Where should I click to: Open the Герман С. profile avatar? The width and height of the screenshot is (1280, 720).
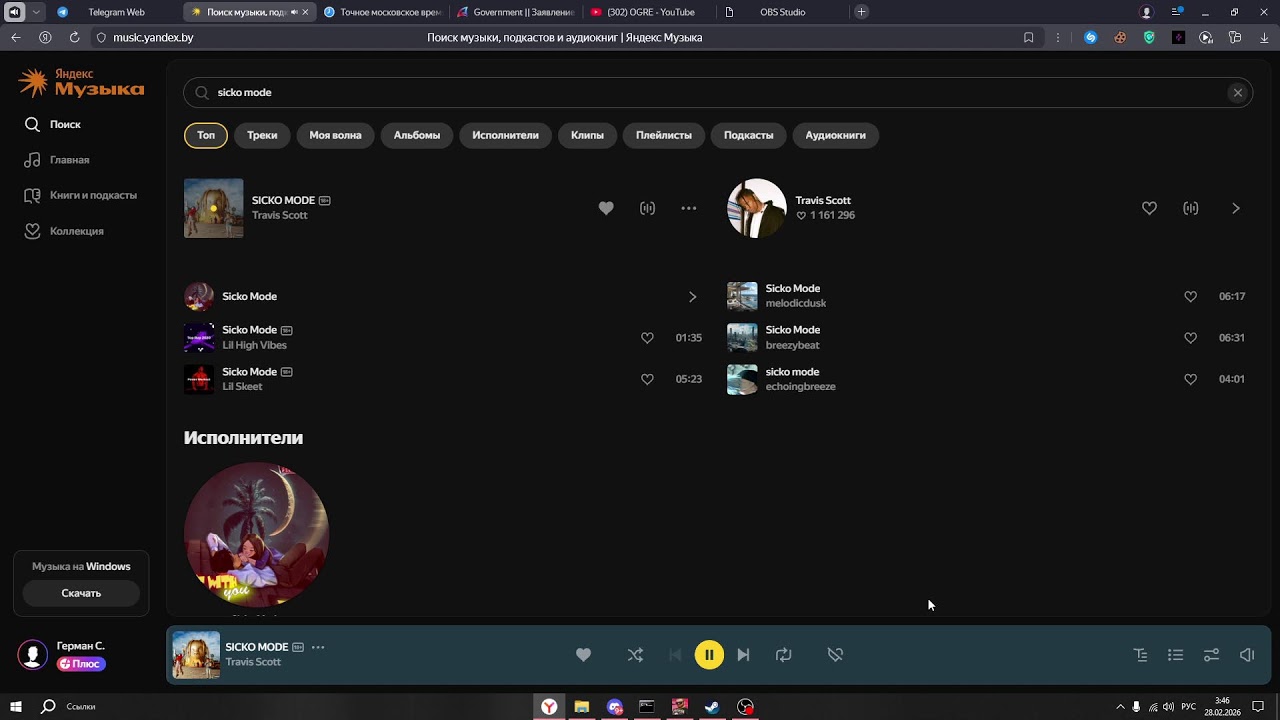tap(33, 655)
